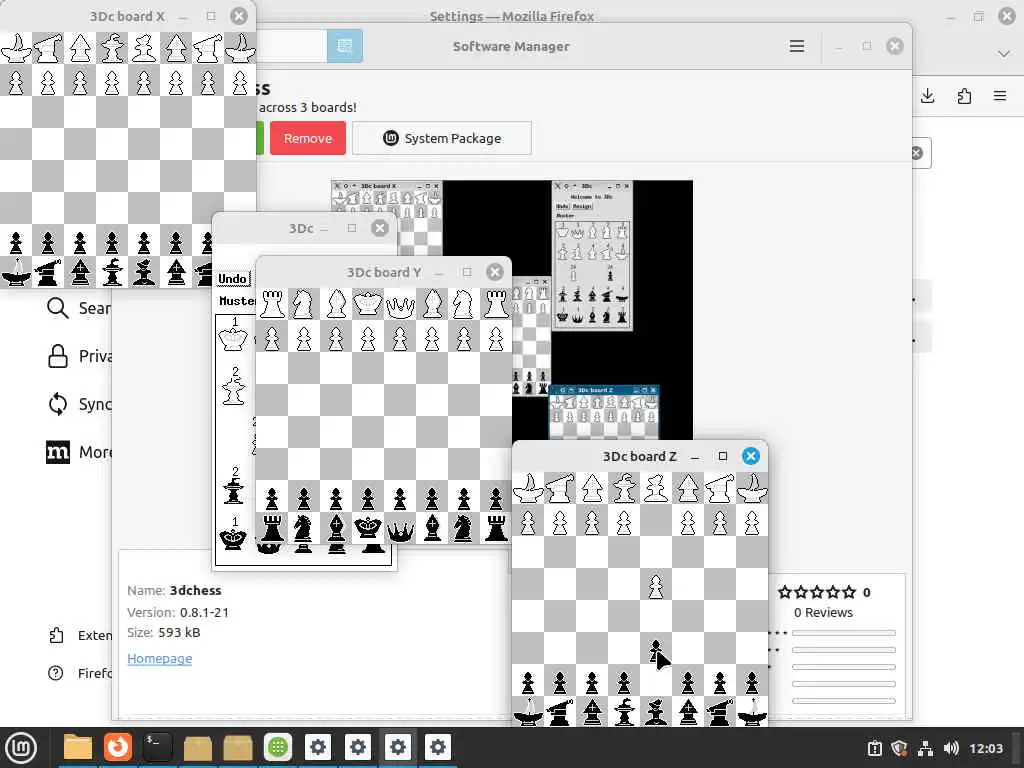The width and height of the screenshot is (1024, 768).
Task: Open the Software Manager hamburger menu
Action: tap(796, 46)
